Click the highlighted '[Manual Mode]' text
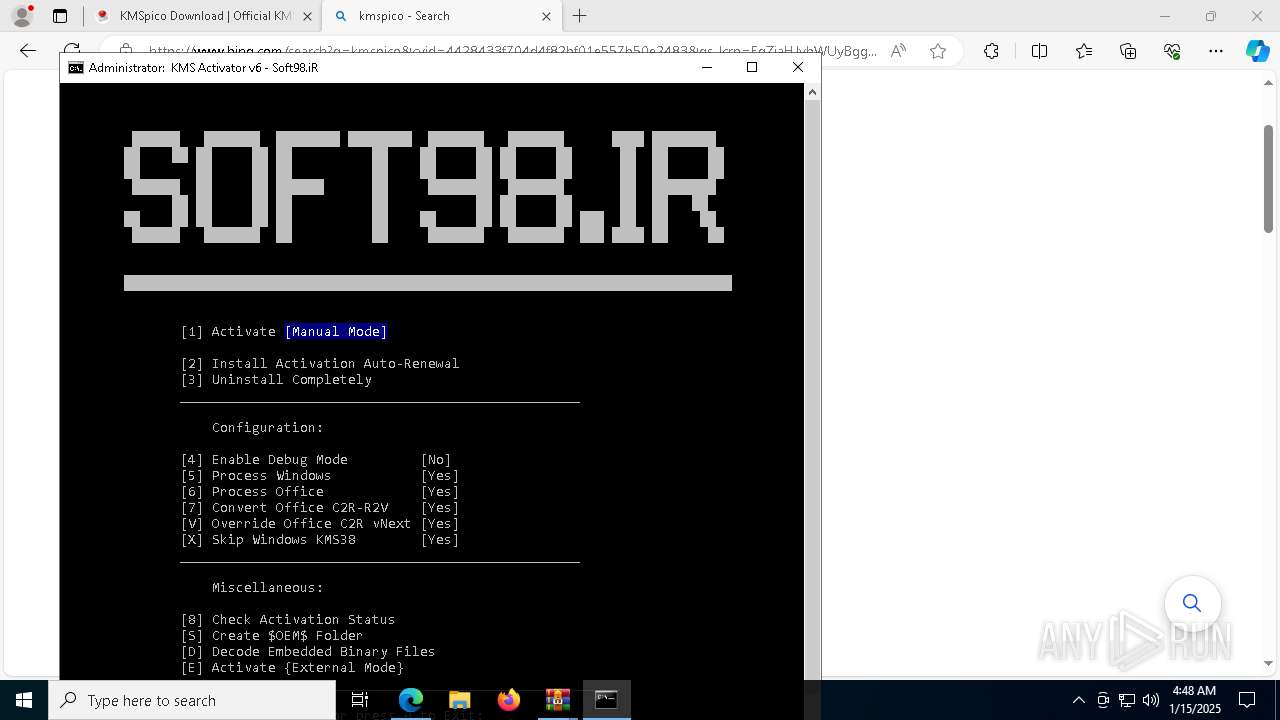The width and height of the screenshot is (1280, 720). pyautogui.click(x=336, y=332)
